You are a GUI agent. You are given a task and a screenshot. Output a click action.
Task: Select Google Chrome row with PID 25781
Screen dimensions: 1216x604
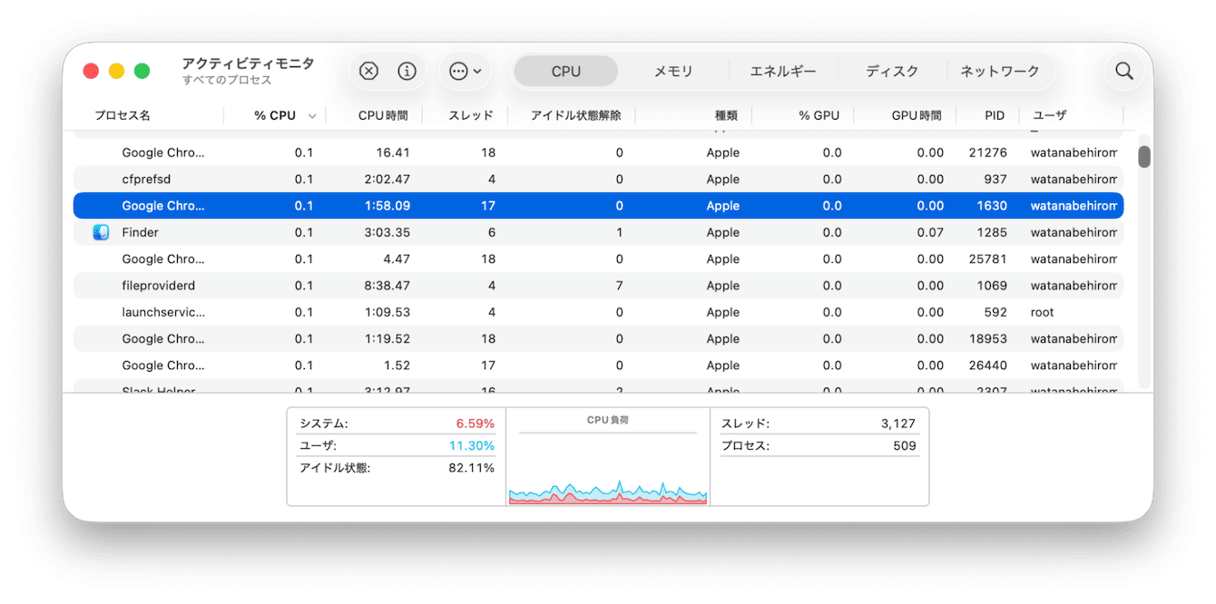[598, 259]
